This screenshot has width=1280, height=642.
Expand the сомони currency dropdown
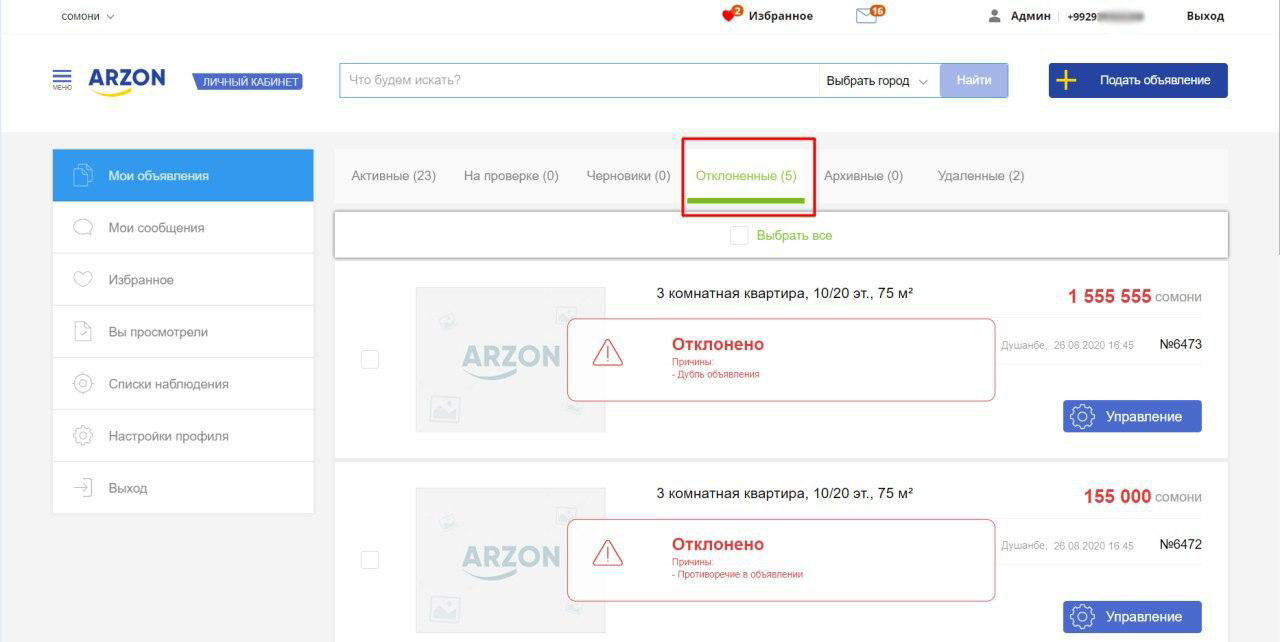pyautogui.click(x=88, y=16)
